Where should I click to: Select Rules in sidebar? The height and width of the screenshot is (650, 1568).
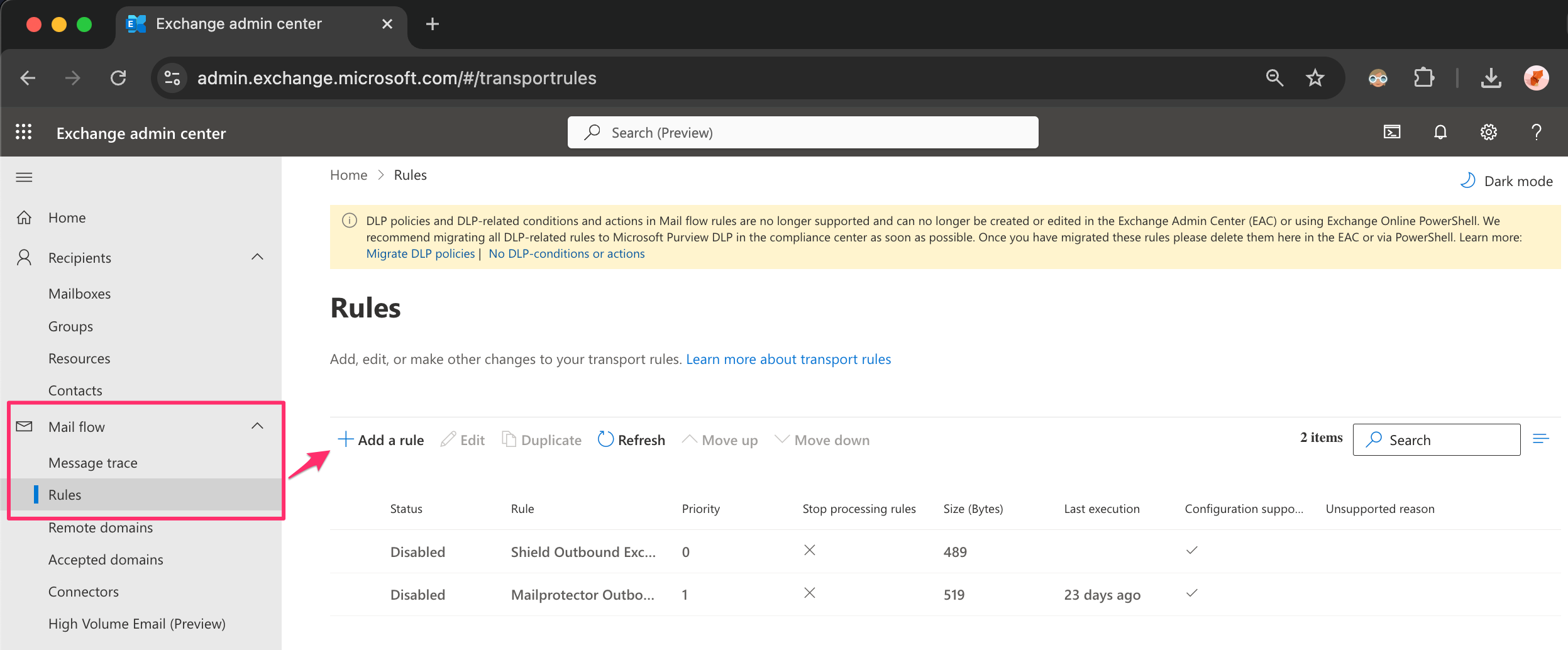click(x=65, y=495)
